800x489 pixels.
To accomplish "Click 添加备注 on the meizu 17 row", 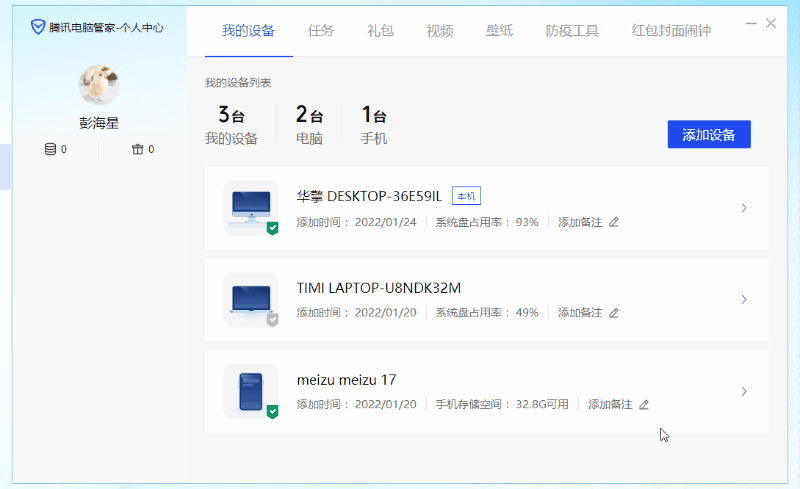I will 610,405.
